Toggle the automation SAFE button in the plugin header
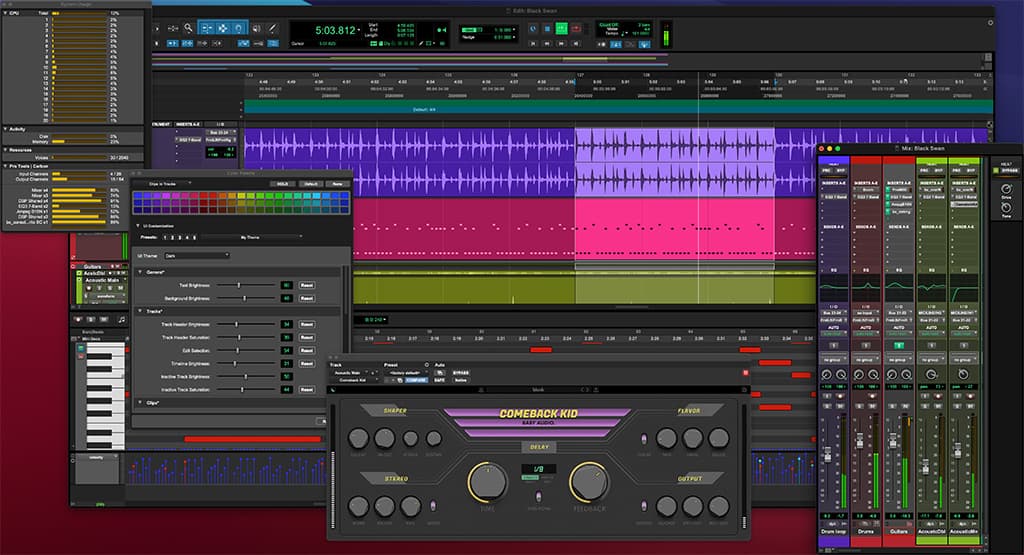The image size is (1024, 555). (x=440, y=380)
